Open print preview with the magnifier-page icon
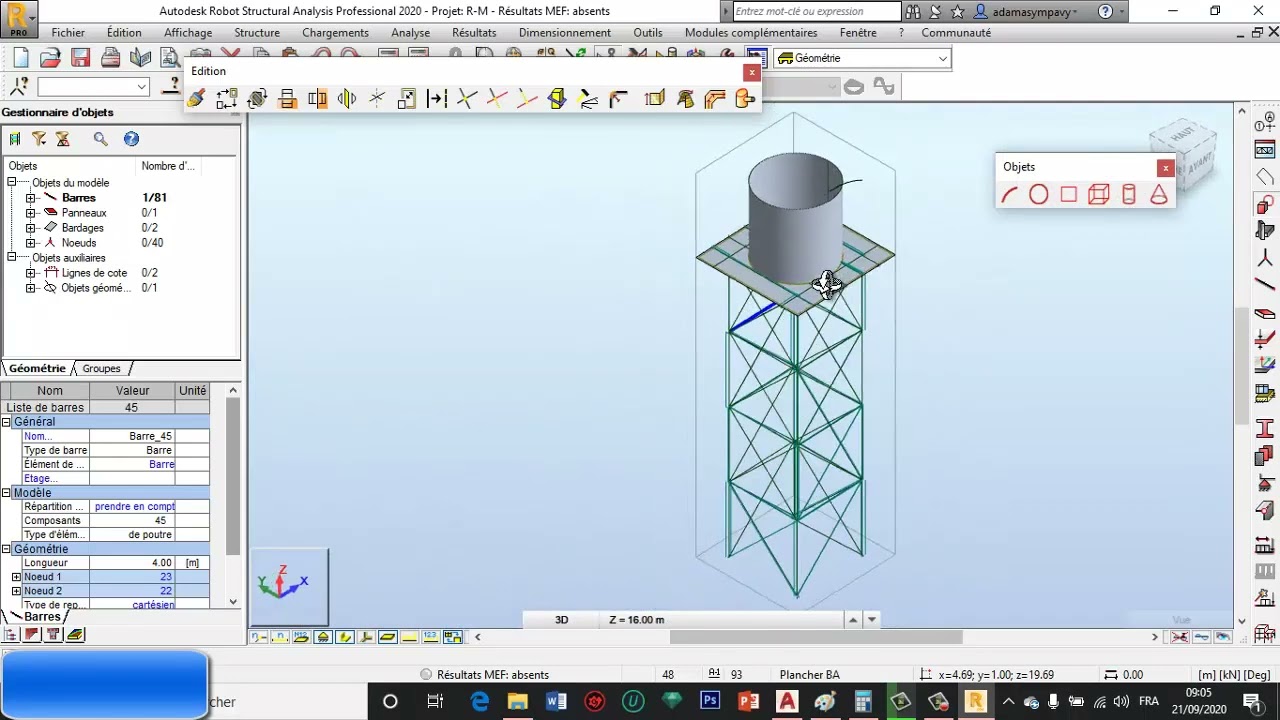Screen dimensions: 1280x720 (x=170, y=58)
